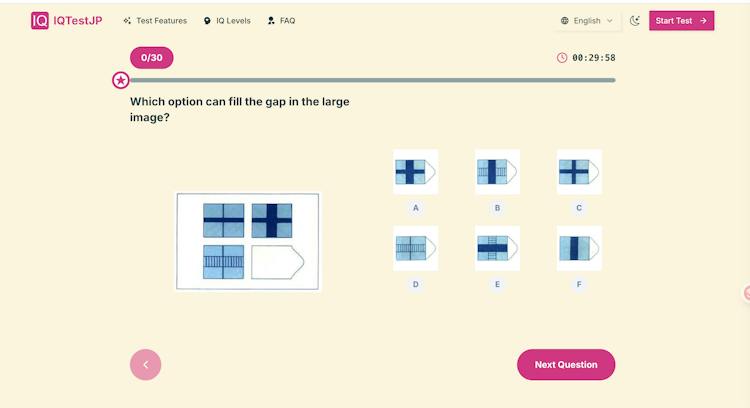
Task: Choose answer option F thumbnail
Action: click(x=579, y=248)
